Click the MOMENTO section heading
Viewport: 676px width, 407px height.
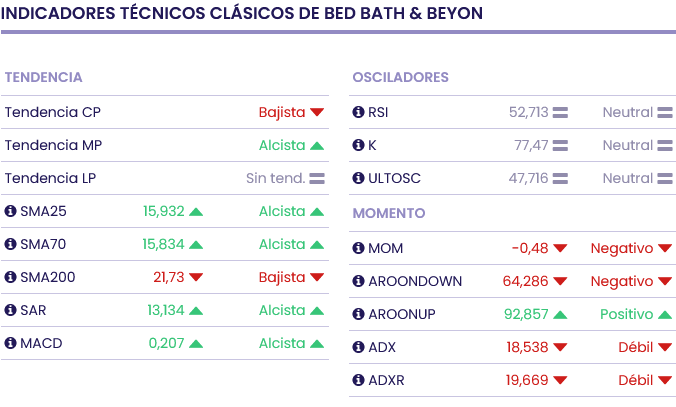(389, 213)
